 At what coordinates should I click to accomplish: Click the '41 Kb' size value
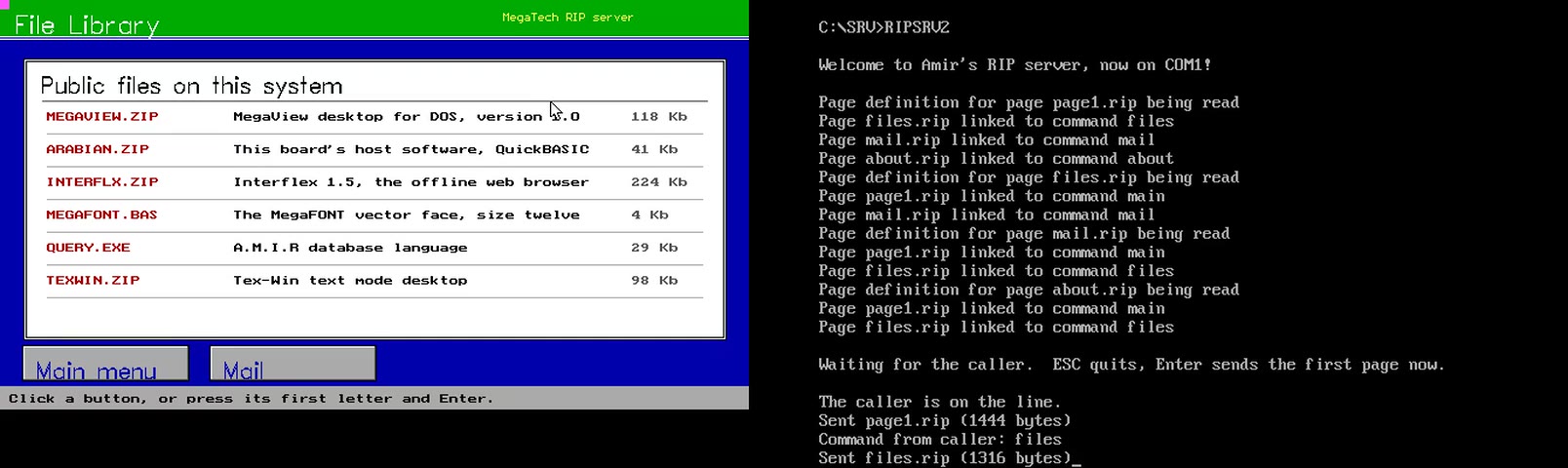click(x=654, y=149)
